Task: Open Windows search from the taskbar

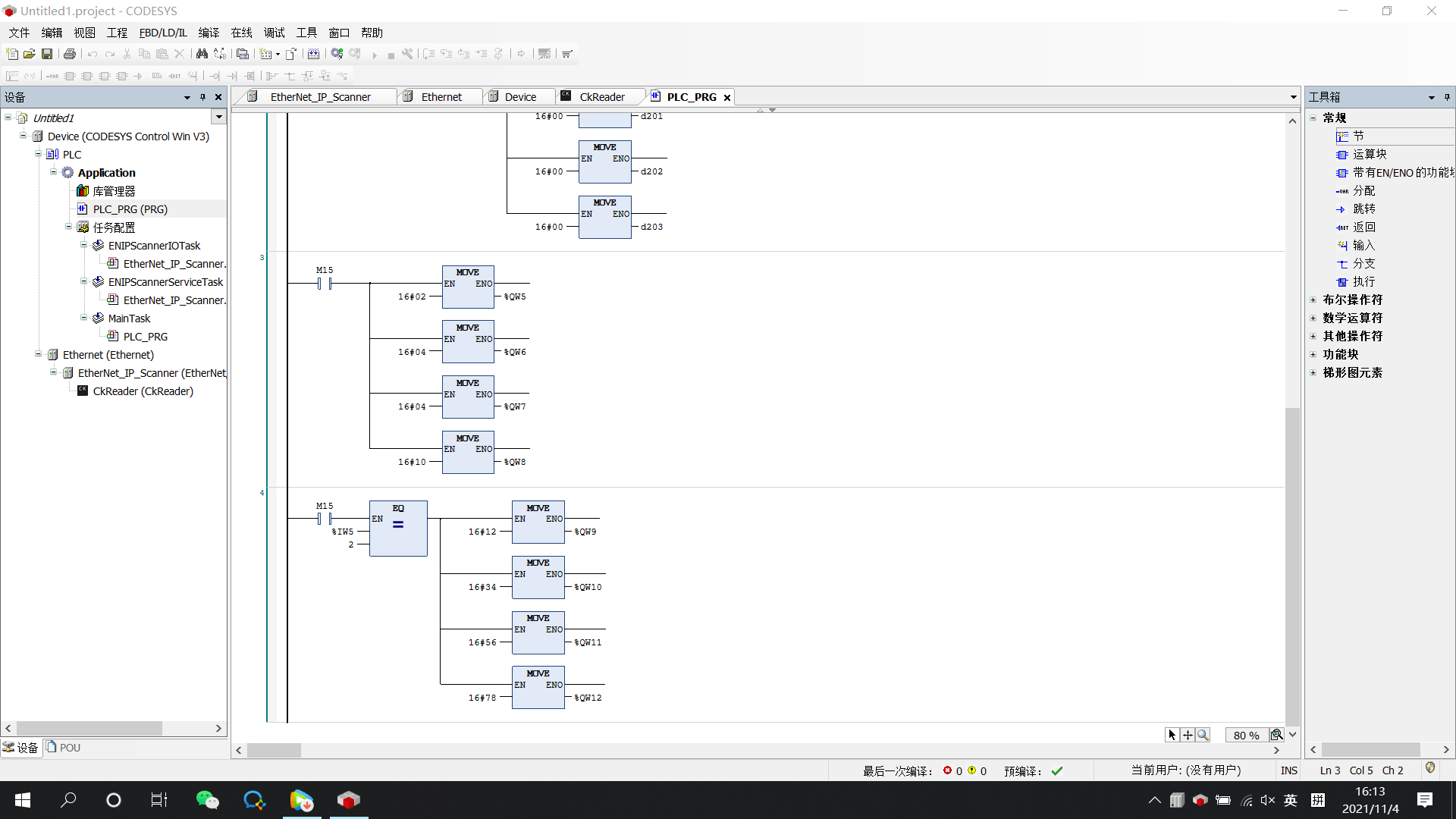Action: pyautogui.click(x=68, y=800)
